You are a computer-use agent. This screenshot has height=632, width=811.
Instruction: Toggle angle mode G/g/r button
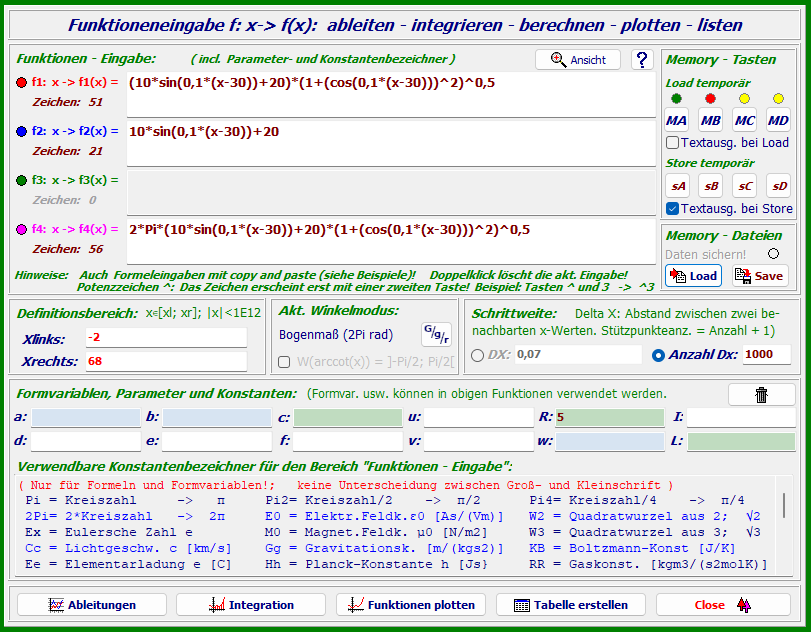click(x=436, y=334)
